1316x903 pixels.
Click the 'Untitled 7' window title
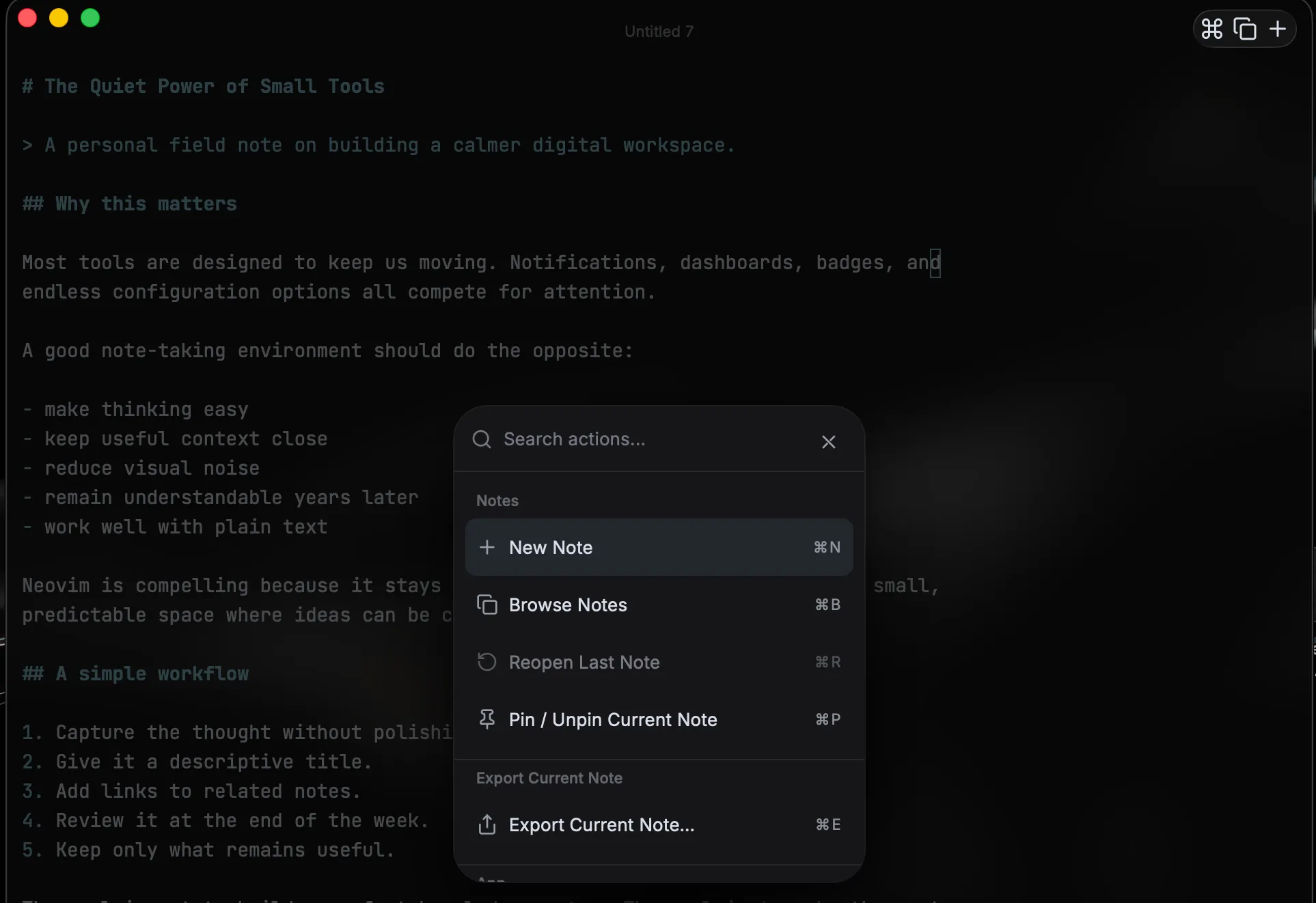(659, 31)
